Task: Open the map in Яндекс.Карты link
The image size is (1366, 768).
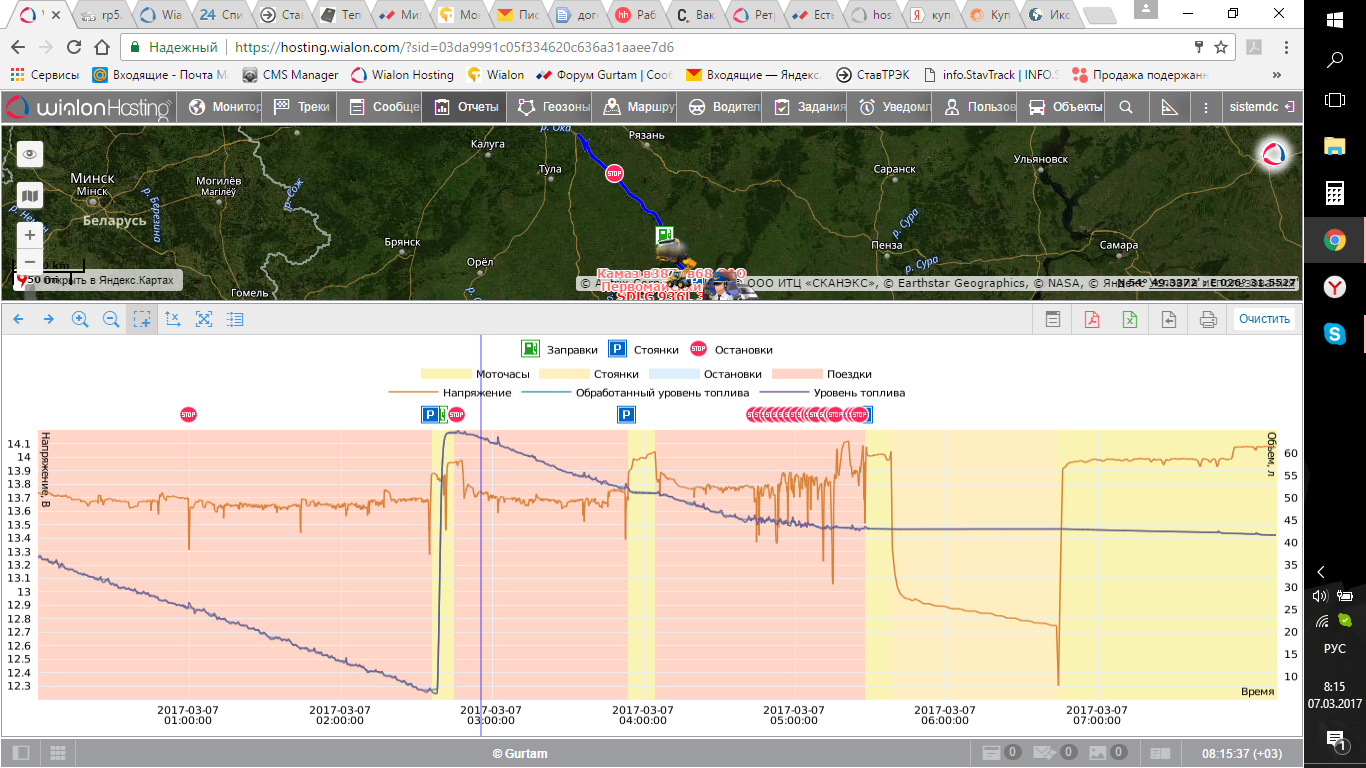Action: click(102, 280)
